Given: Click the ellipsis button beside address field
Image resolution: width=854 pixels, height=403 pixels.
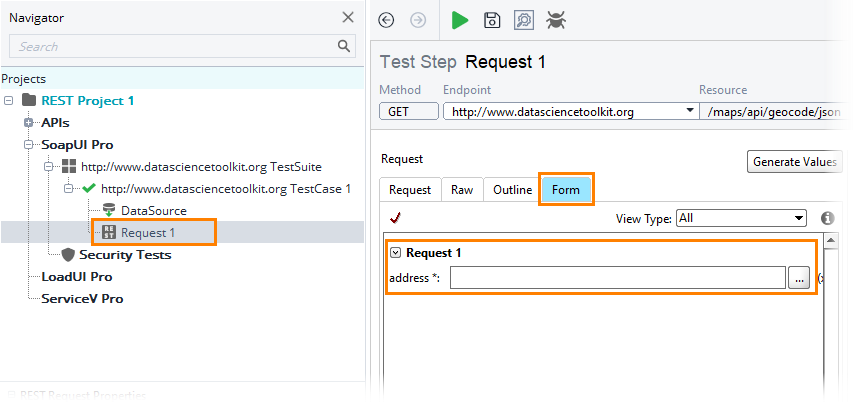Looking at the screenshot, I should (x=799, y=278).
